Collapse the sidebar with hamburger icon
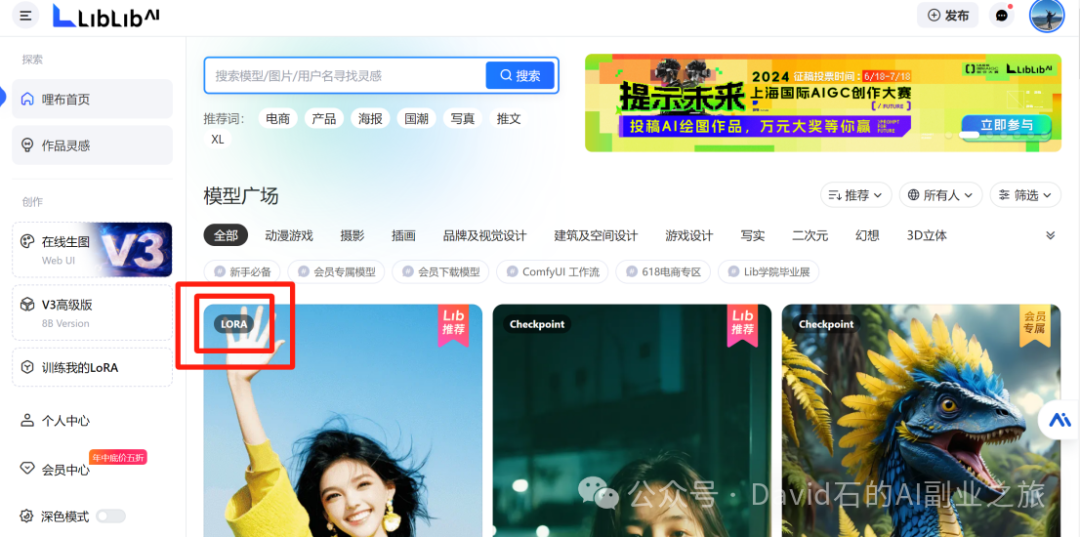Viewport: 1080px width, 537px height. (x=25, y=15)
